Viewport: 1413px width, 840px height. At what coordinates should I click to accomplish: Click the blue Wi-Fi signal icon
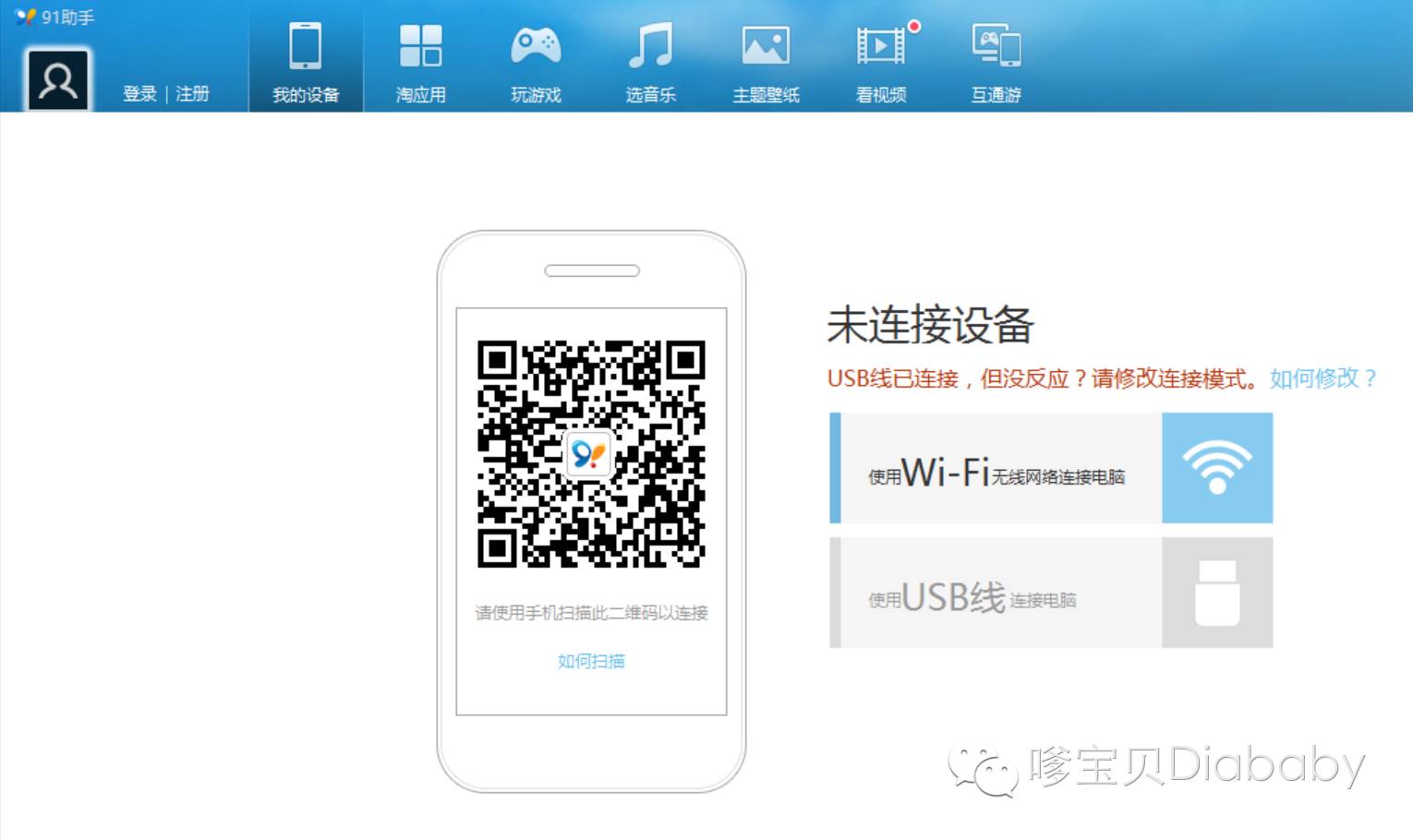1217,468
